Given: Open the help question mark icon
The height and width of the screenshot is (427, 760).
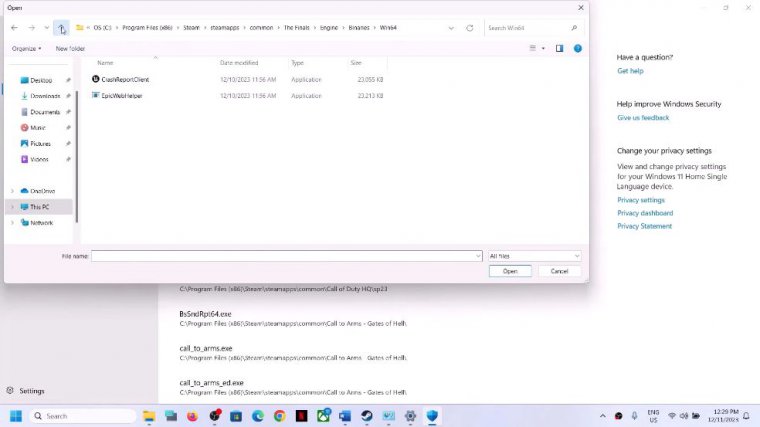Looking at the screenshot, I should [577, 48].
